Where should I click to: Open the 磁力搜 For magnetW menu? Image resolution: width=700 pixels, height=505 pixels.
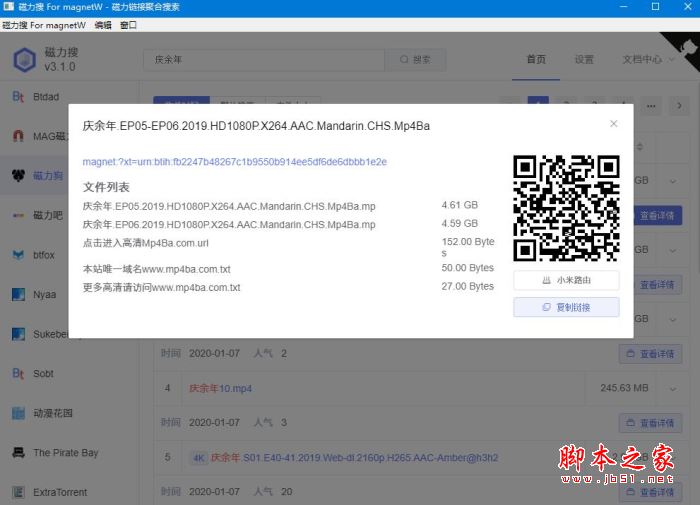(x=44, y=25)
